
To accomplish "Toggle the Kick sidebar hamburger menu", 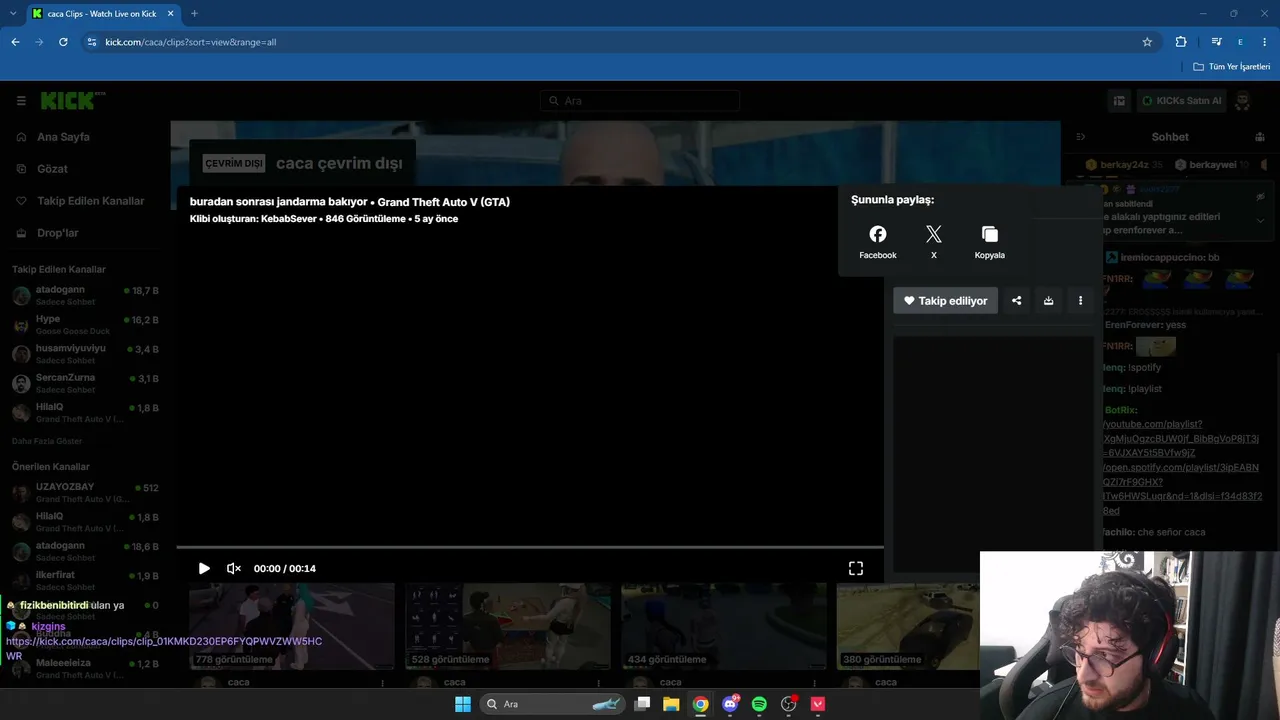I will pos(21,101).
